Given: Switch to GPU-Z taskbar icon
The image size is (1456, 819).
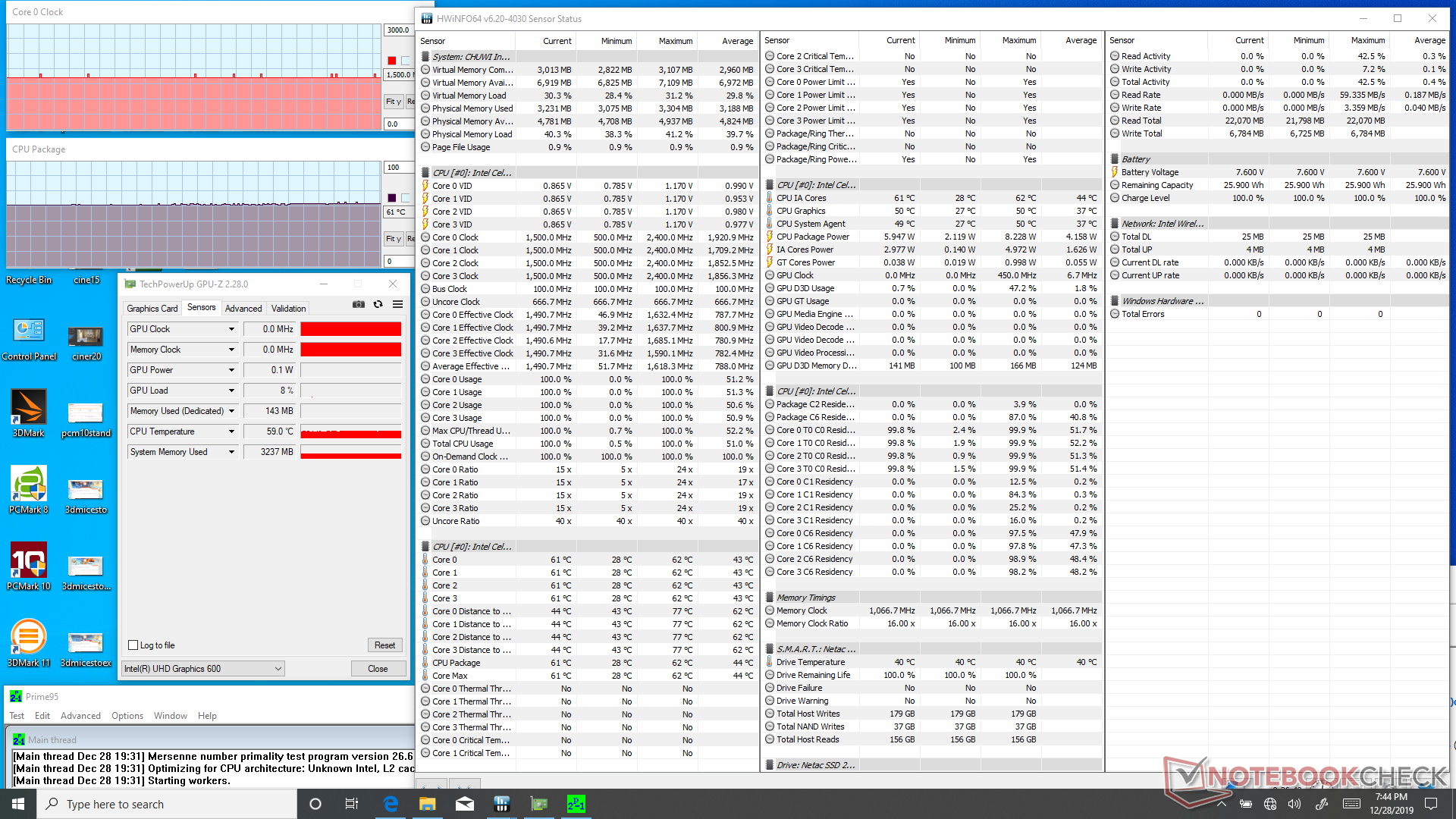Looking at the screenshot, I should click(x=539, y=804).
